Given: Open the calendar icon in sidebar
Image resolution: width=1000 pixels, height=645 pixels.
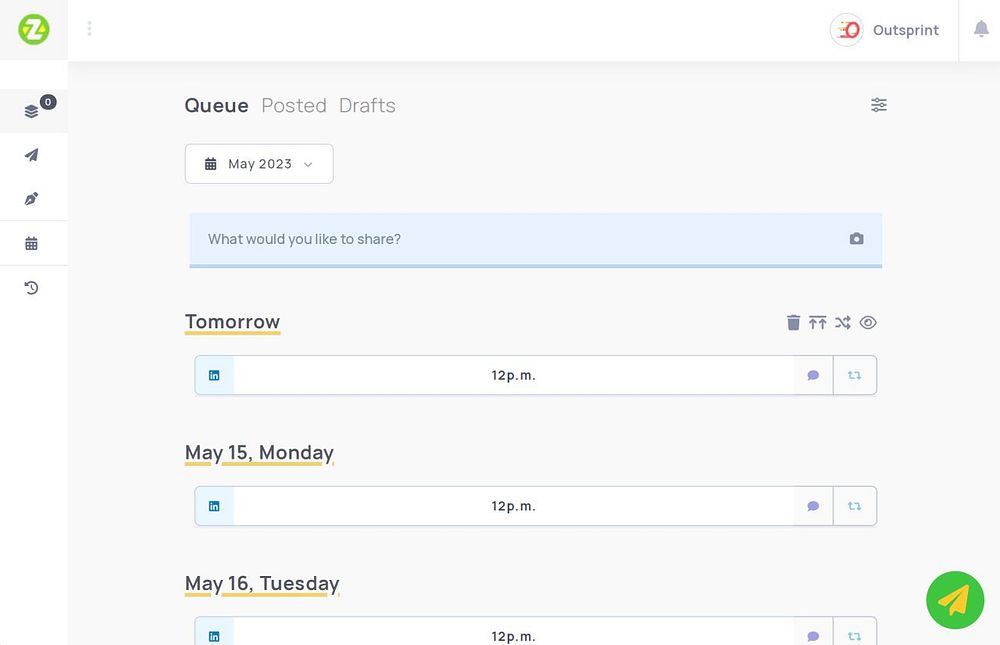Looking at the screenshot, I should [x=32, y=243].
